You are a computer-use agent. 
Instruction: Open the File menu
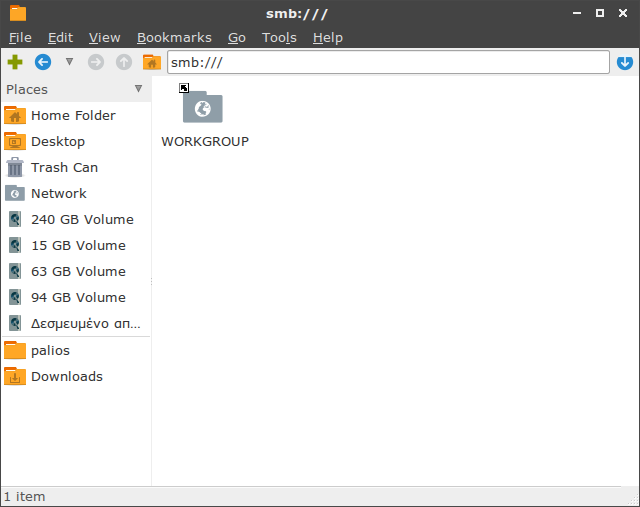20,38
